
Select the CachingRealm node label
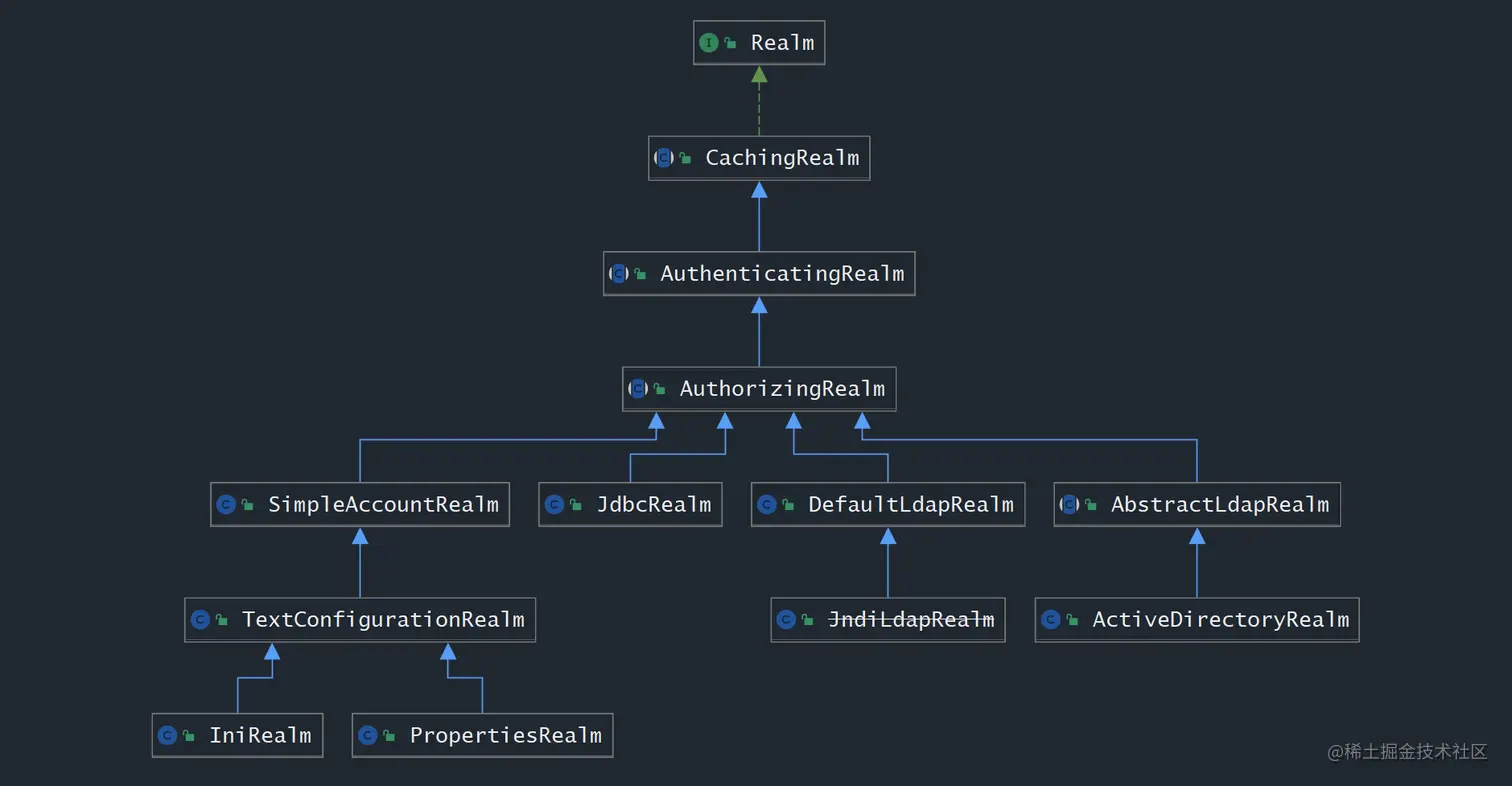click(782, 158)
